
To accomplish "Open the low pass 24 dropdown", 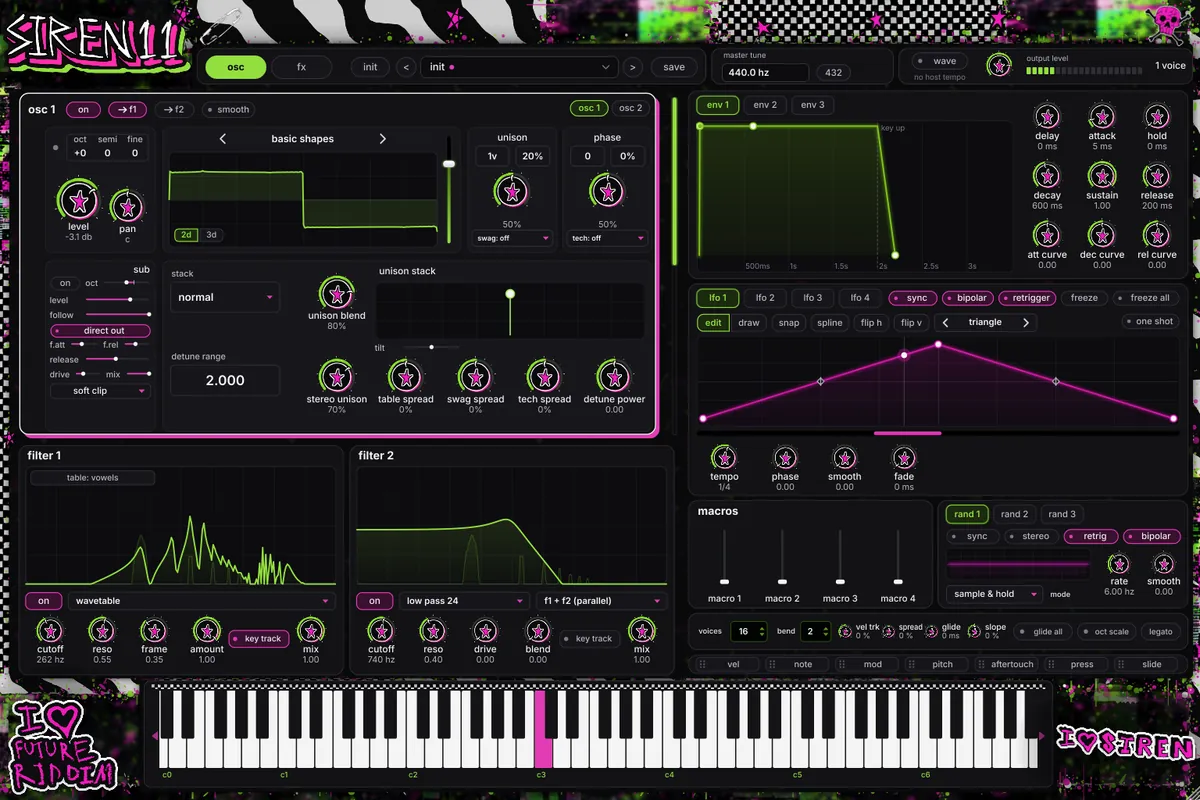I will (464, 601).
